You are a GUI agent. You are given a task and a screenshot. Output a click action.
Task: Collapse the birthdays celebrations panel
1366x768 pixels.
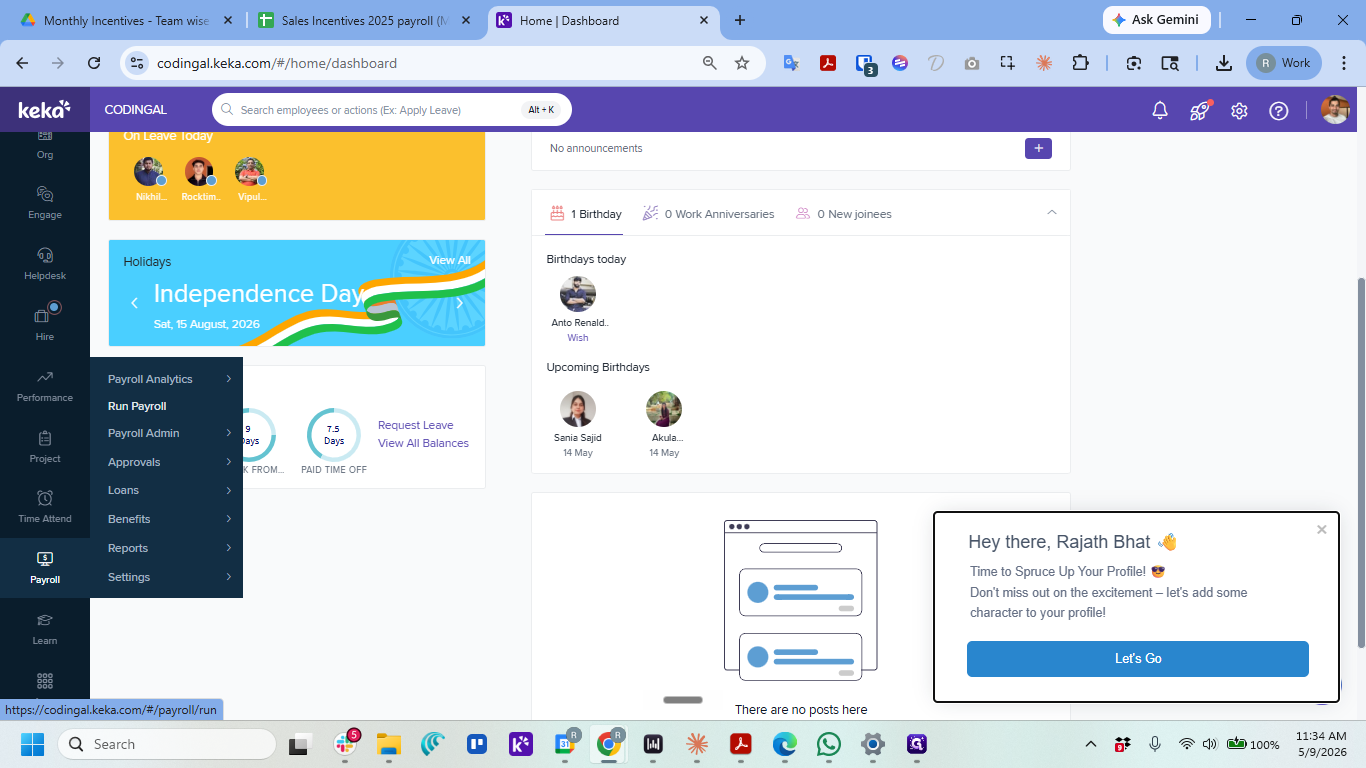1051,212
